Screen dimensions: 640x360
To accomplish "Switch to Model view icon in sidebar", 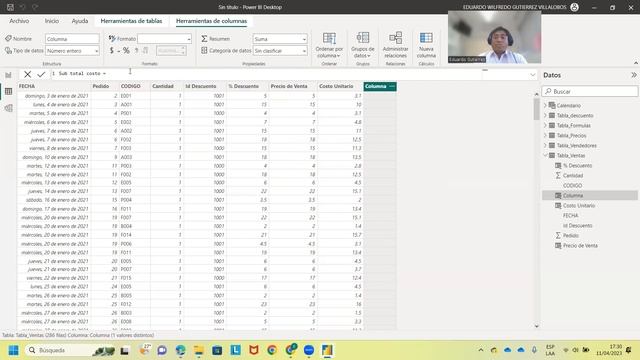I will (x=8, y=108).
